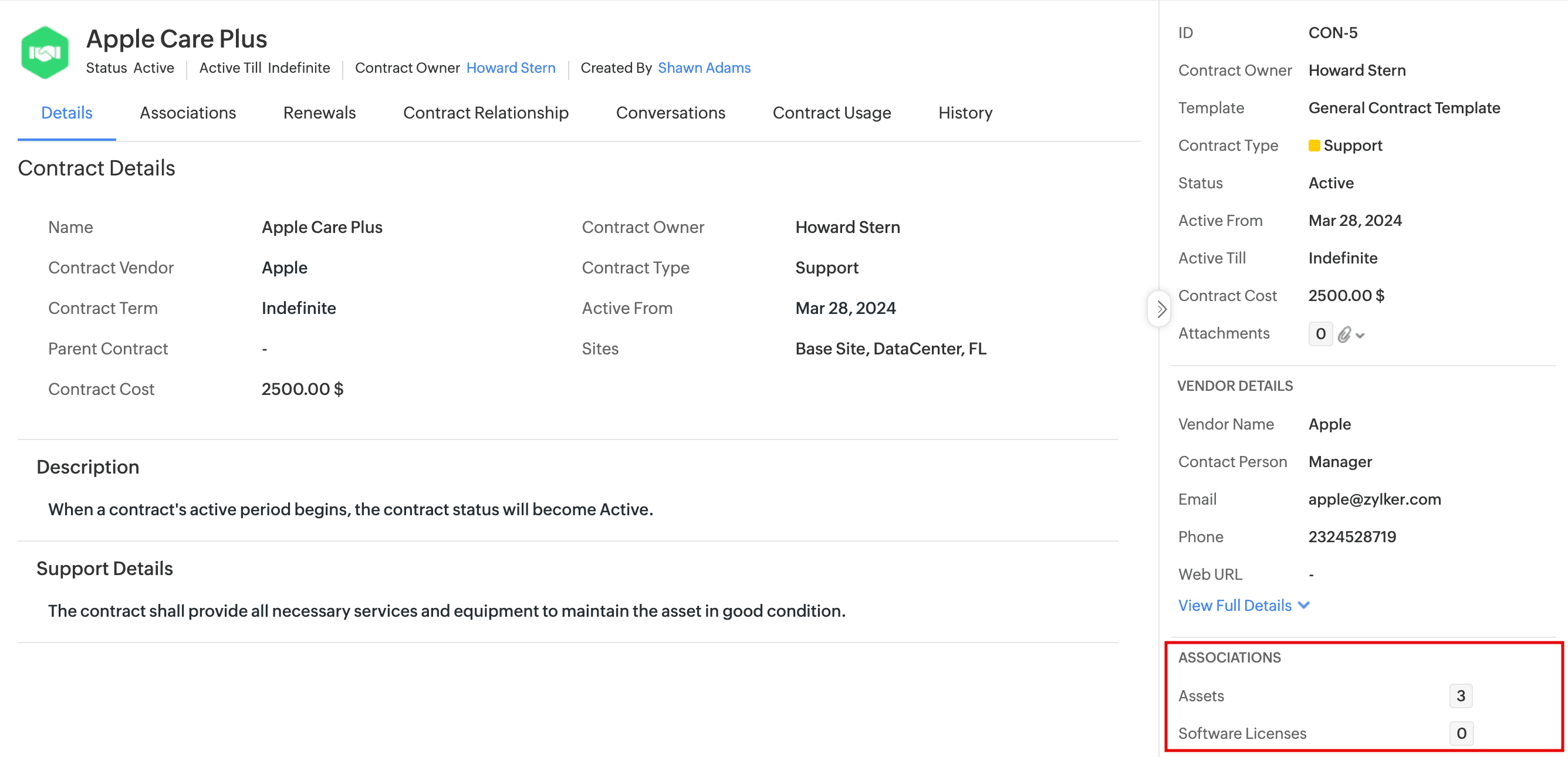Click the Contract Vendor value Apple

coord(285,268)
